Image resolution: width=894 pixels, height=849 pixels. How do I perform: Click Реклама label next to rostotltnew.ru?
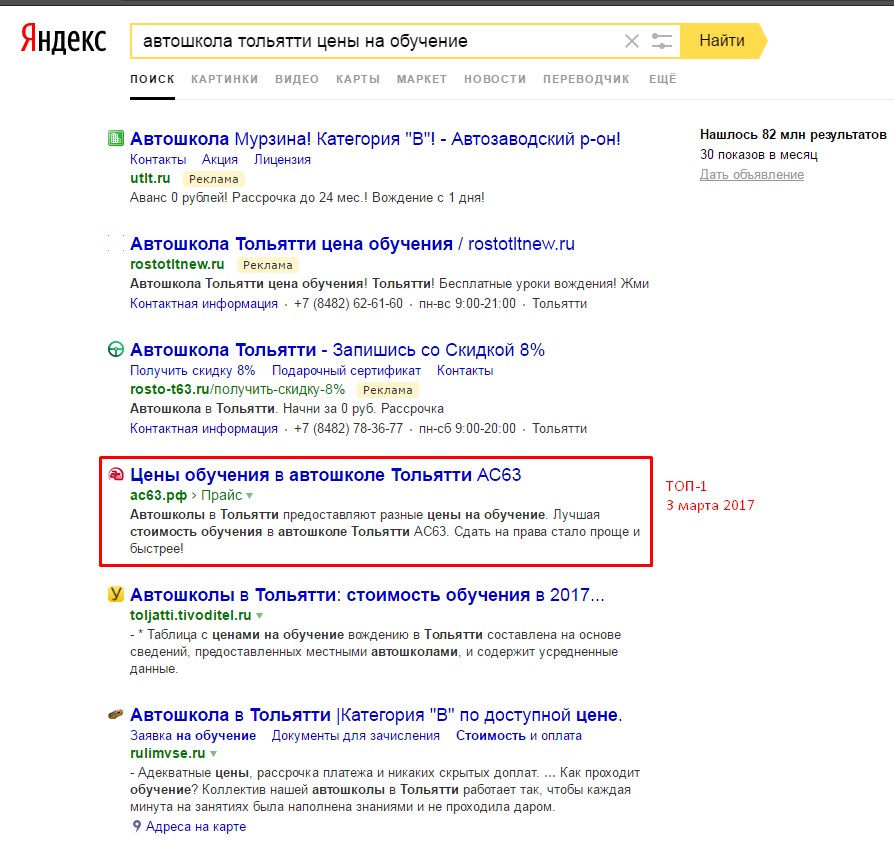tap(268, 265)
